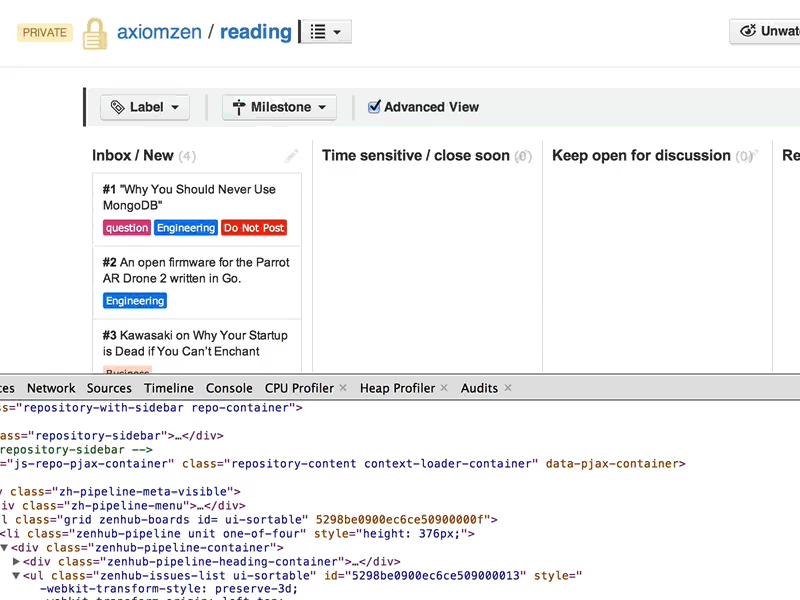Collapse the zenhub-issues-list ul node
800x600 pixels.
(x=17, y=575)
